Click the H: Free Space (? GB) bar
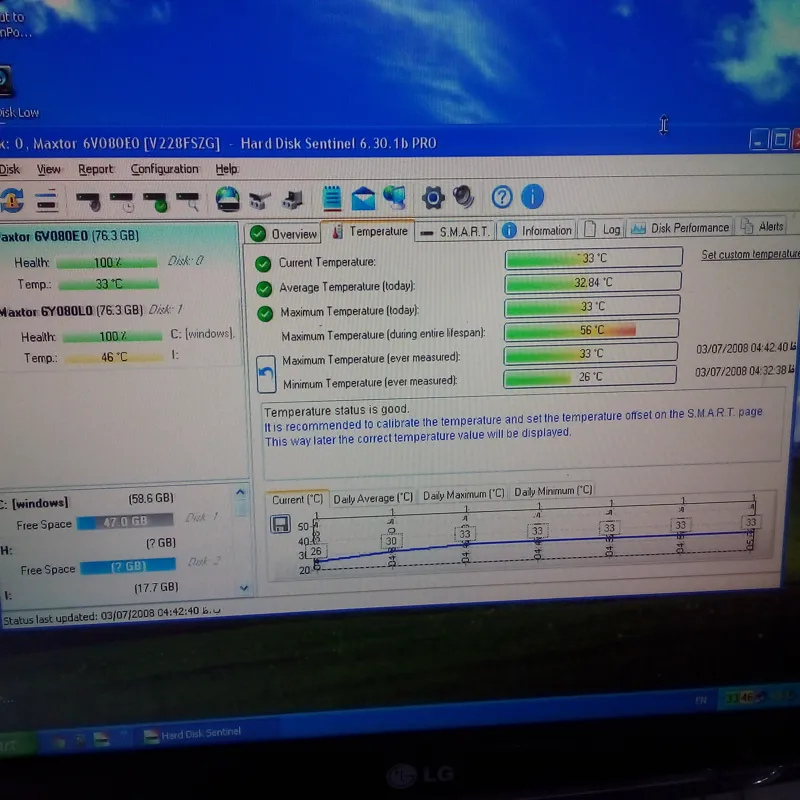The height and width of the screenshot is (800, 800). (128, 566)
